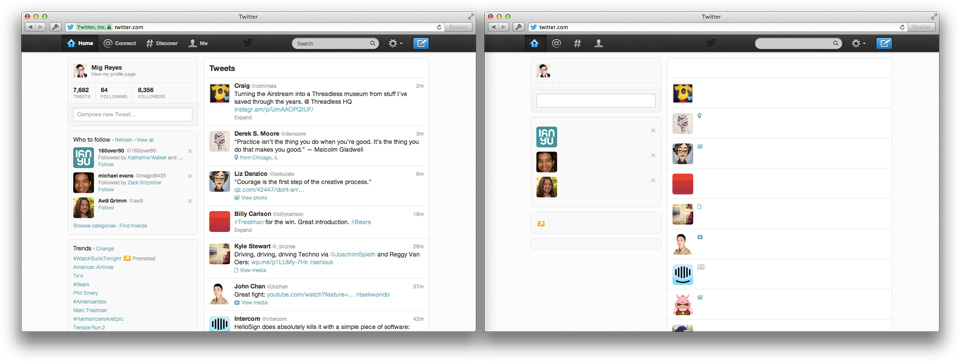Click the 64 Following count
This screenshot has width=960, height=362.
113,92
